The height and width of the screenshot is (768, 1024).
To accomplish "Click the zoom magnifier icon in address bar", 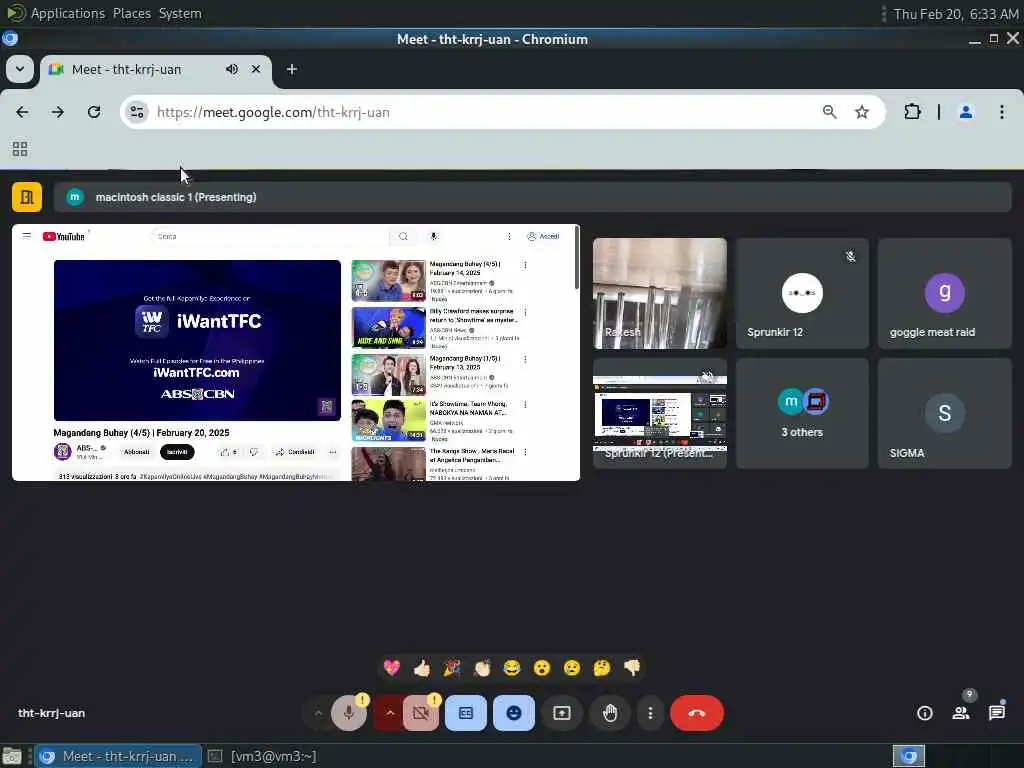I will click(829, 112).
